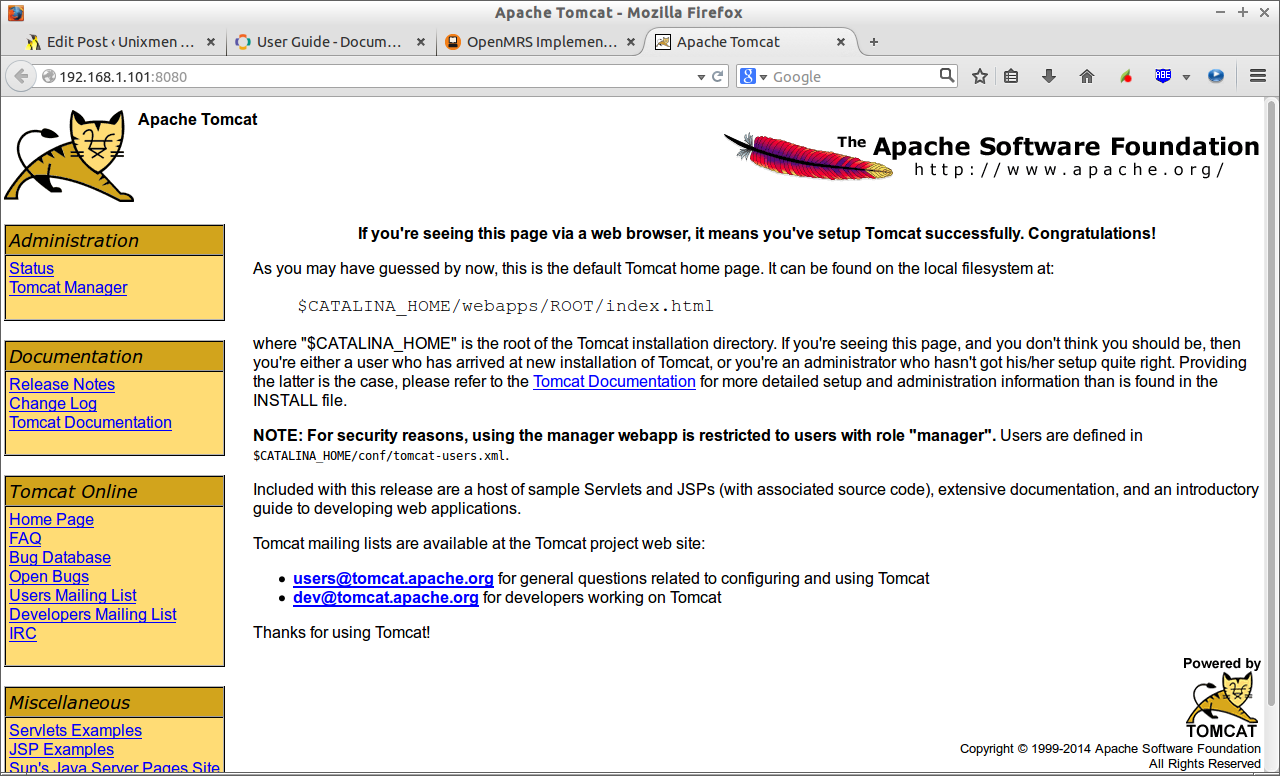Close the Apache Tomcat tab
1280x776 pixels.
(841, 42)
